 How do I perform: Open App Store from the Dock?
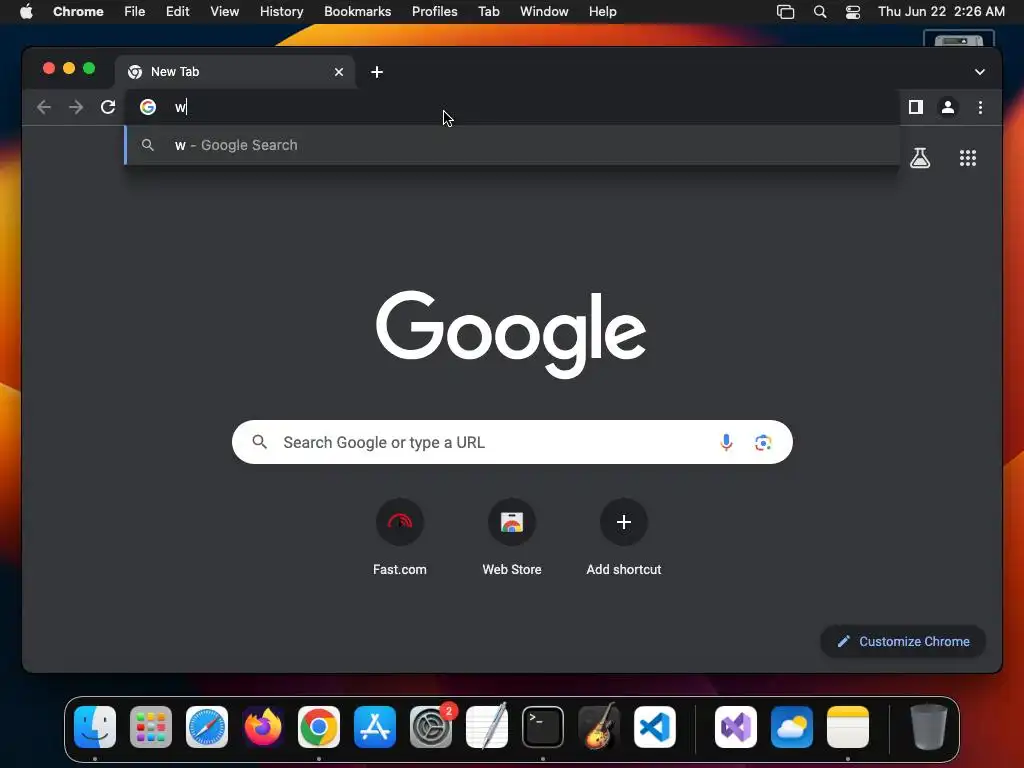(375, 727)
